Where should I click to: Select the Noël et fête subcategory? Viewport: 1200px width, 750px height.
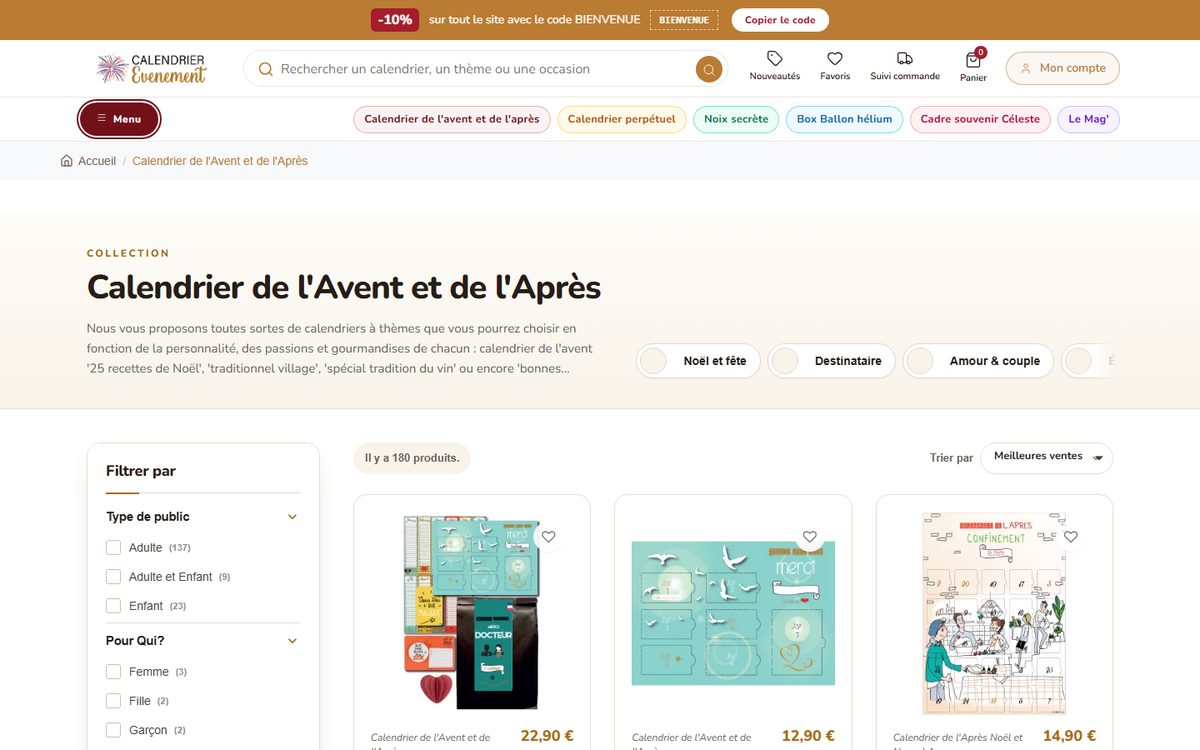[698, 361]
